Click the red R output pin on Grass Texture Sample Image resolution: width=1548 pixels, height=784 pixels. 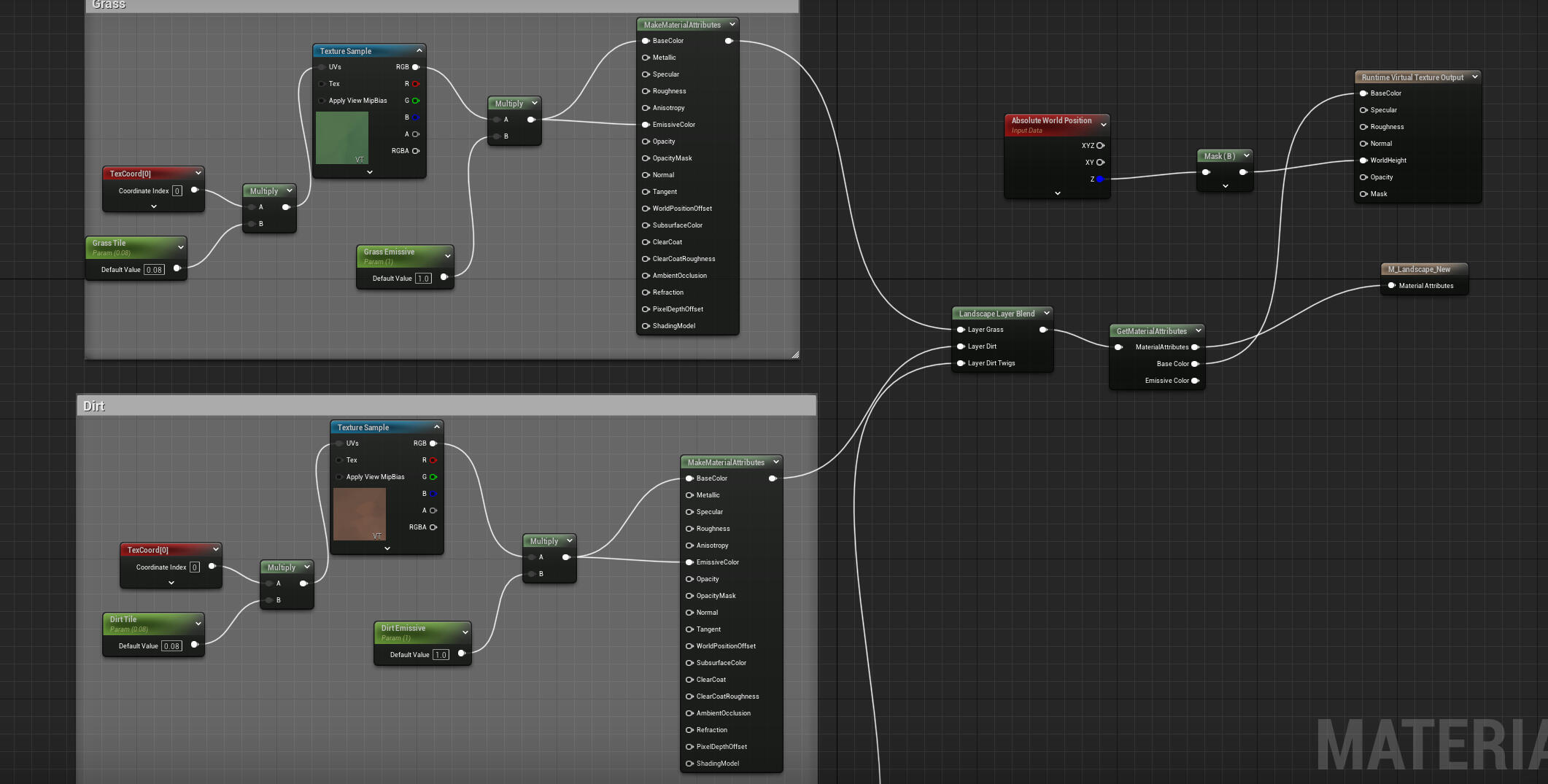416,84
